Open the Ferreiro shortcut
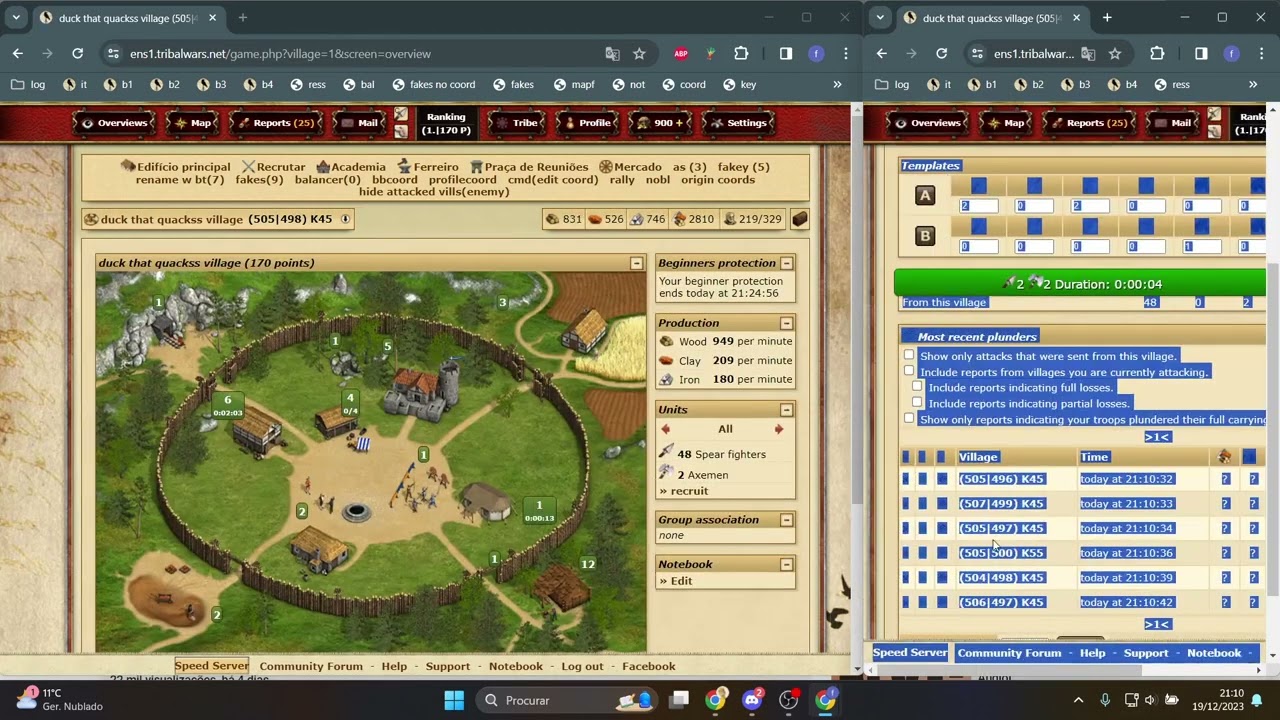This screenshot has width=1280, height=720. [x=428, y=167]
